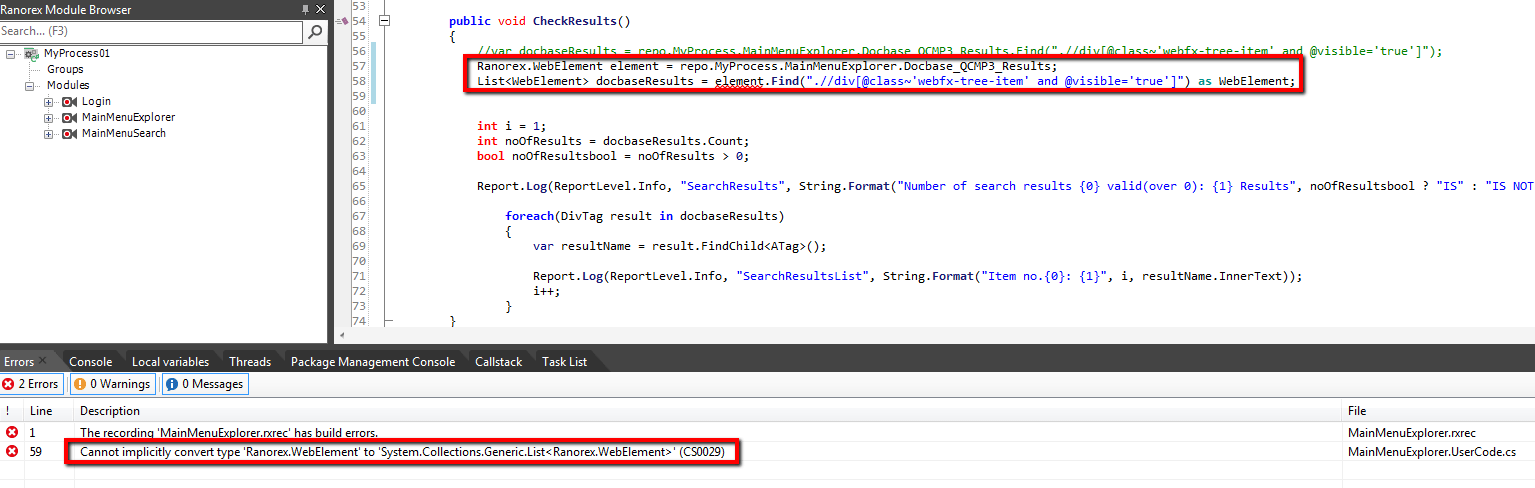Open the Task List tab
This screenshot has width=1535, height=488.
pyautogui.click(x=565, y=362)
